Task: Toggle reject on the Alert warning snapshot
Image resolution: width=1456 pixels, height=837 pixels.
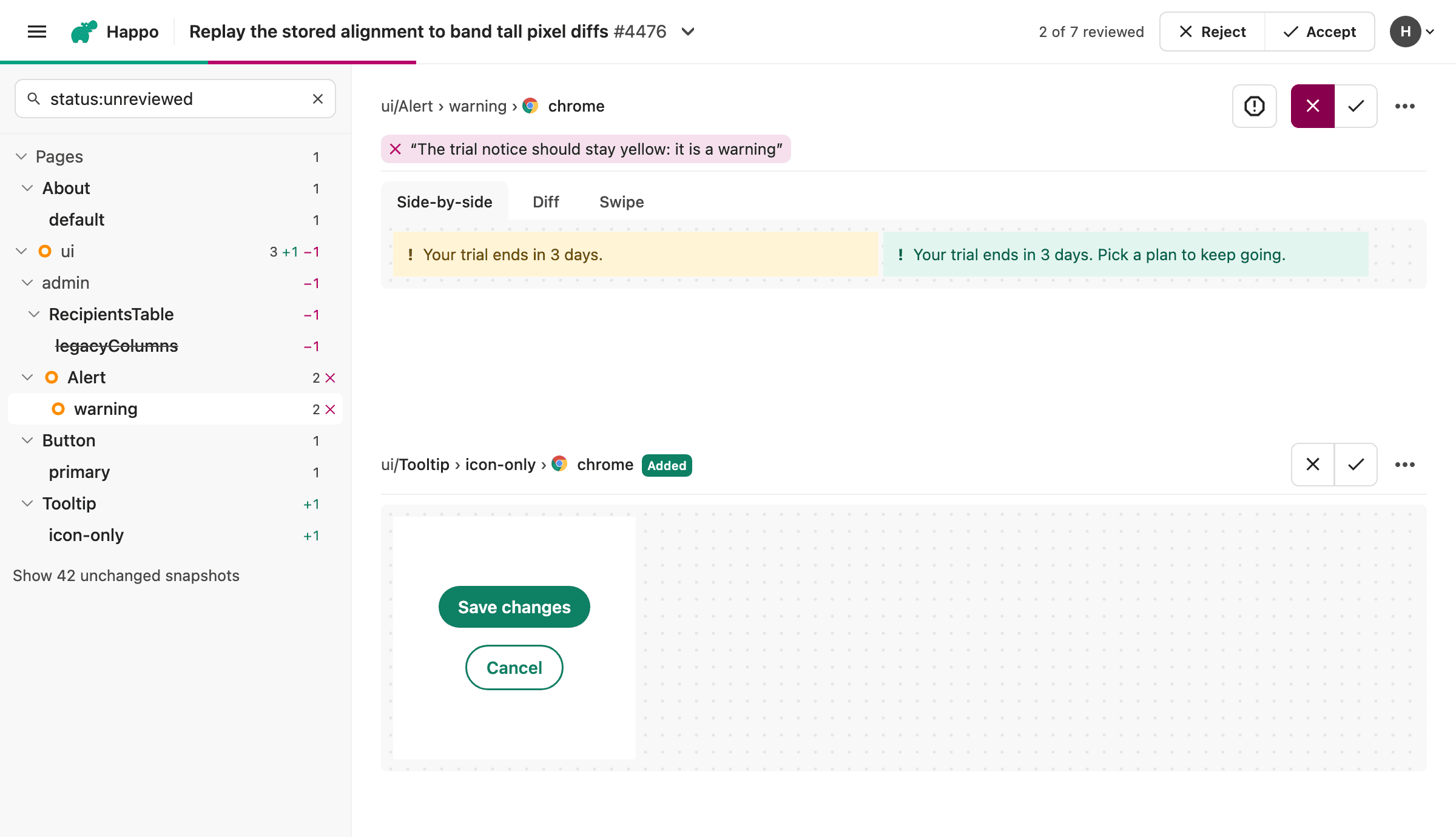Action: point(1313,106)
